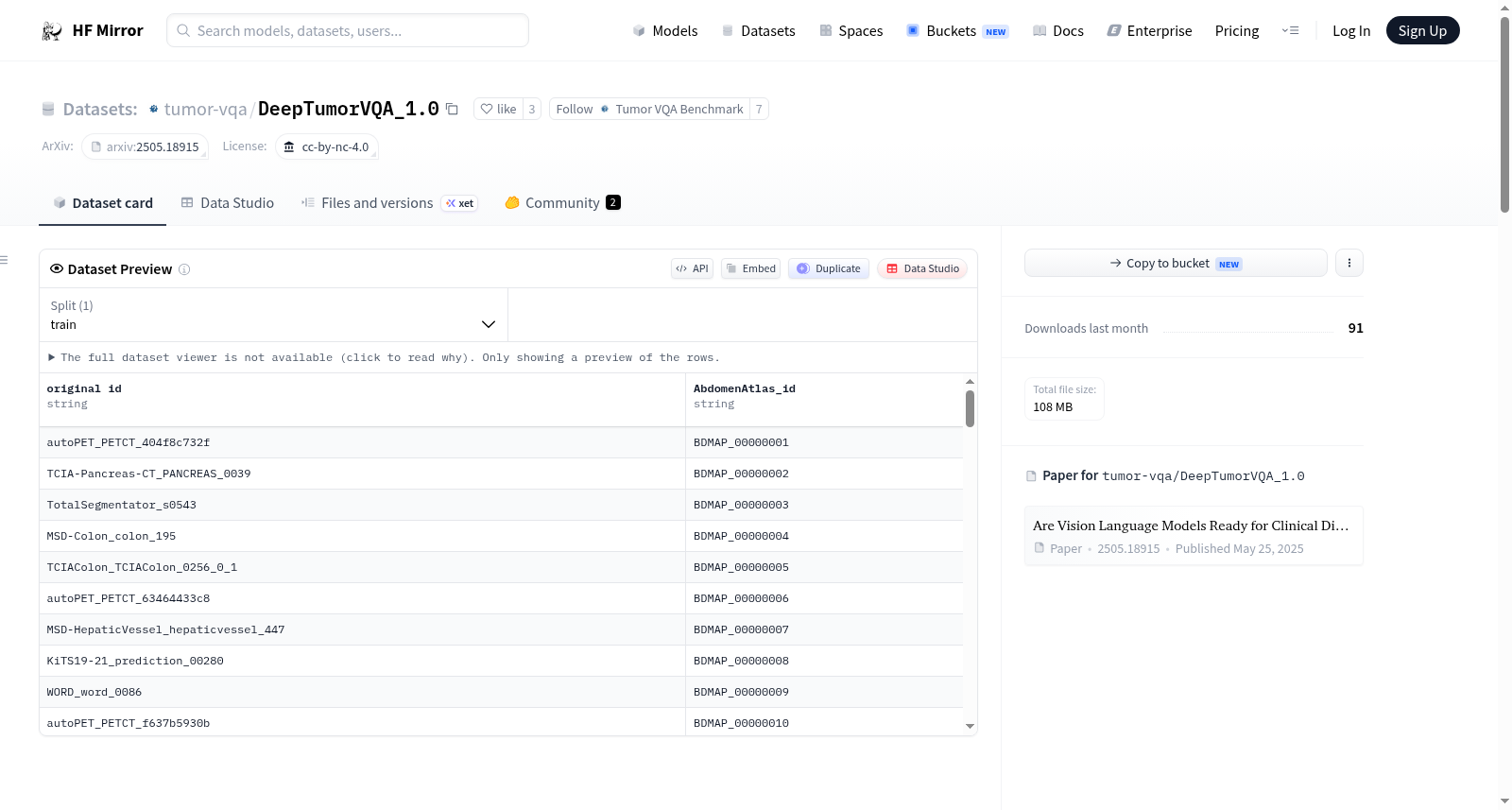Focus the search models and datasets field

[x=348, y=30]
